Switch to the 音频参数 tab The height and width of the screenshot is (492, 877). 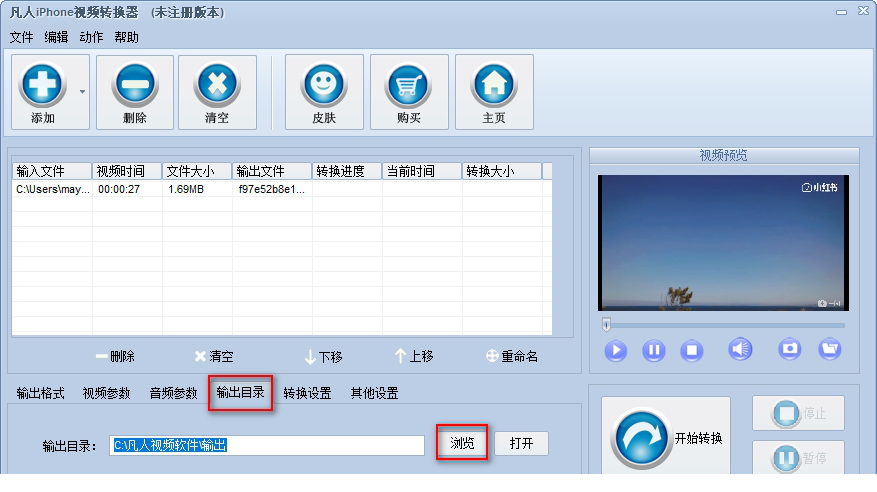[x=173, y=394]
